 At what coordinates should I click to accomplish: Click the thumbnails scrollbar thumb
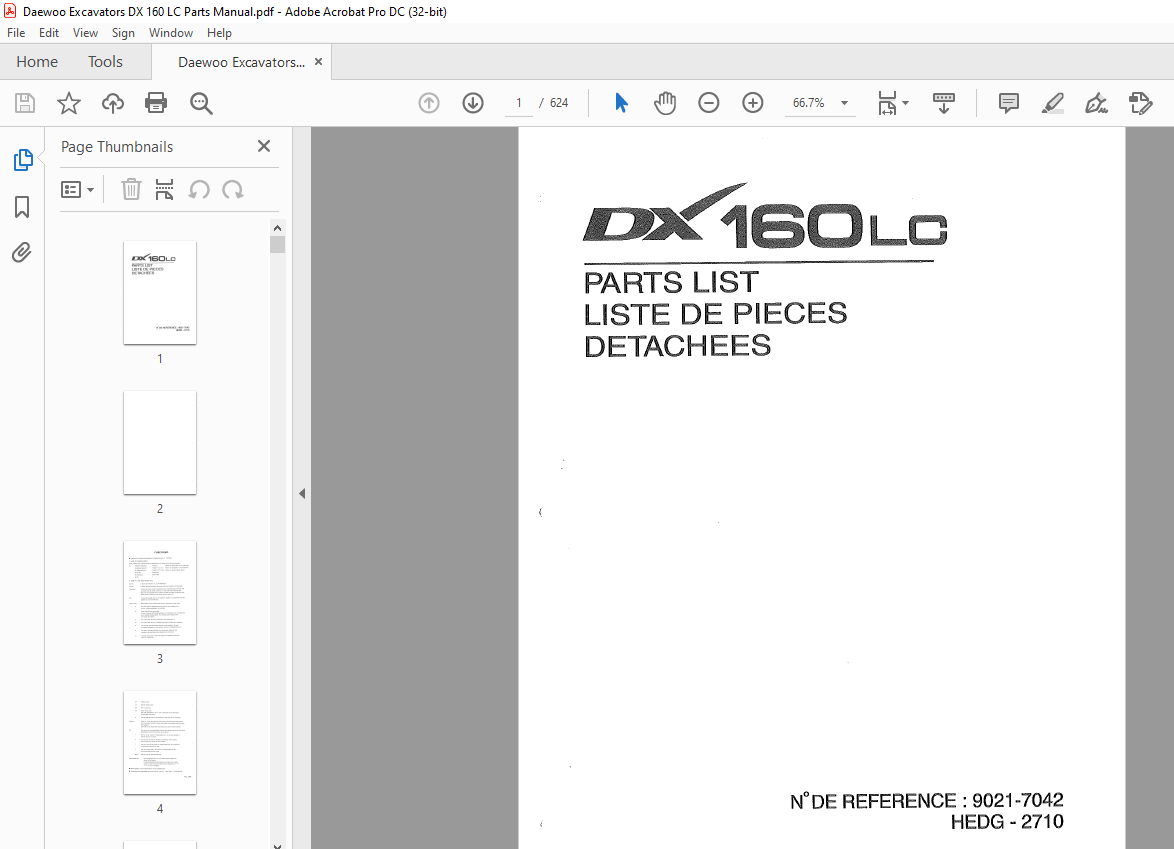click(277, 245)
